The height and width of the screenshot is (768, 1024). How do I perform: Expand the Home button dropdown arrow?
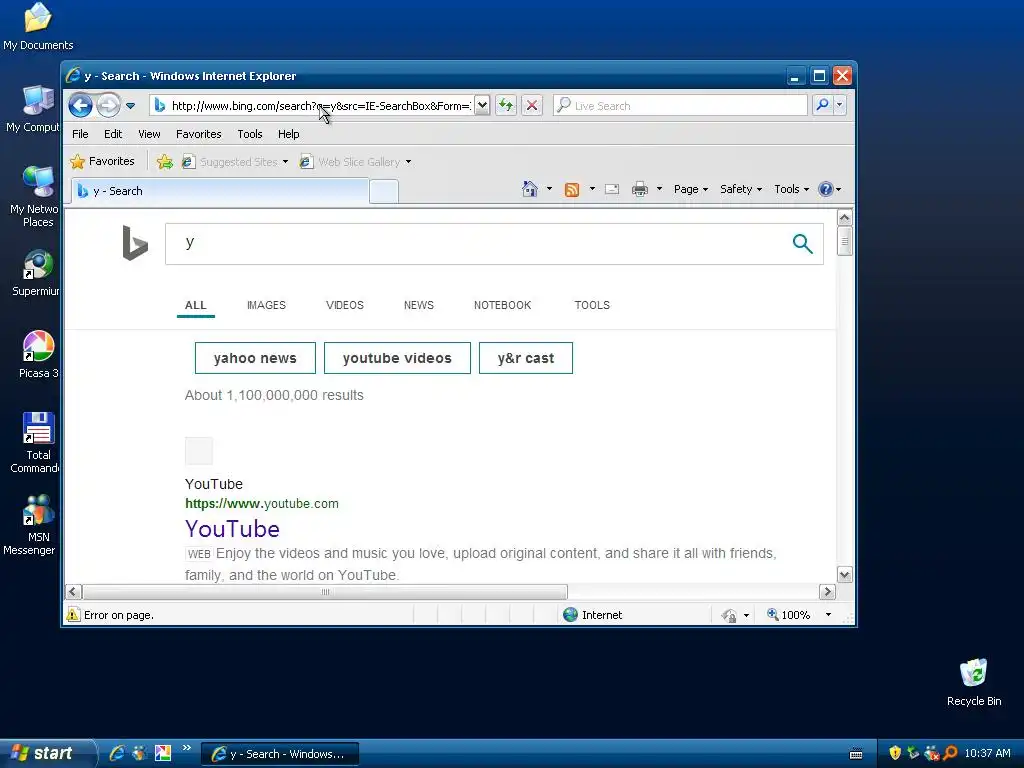(549, 189)
